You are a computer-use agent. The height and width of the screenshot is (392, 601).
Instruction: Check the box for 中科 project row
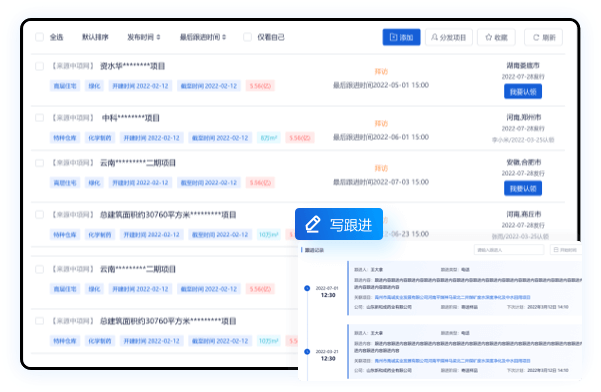coord(39,118)
